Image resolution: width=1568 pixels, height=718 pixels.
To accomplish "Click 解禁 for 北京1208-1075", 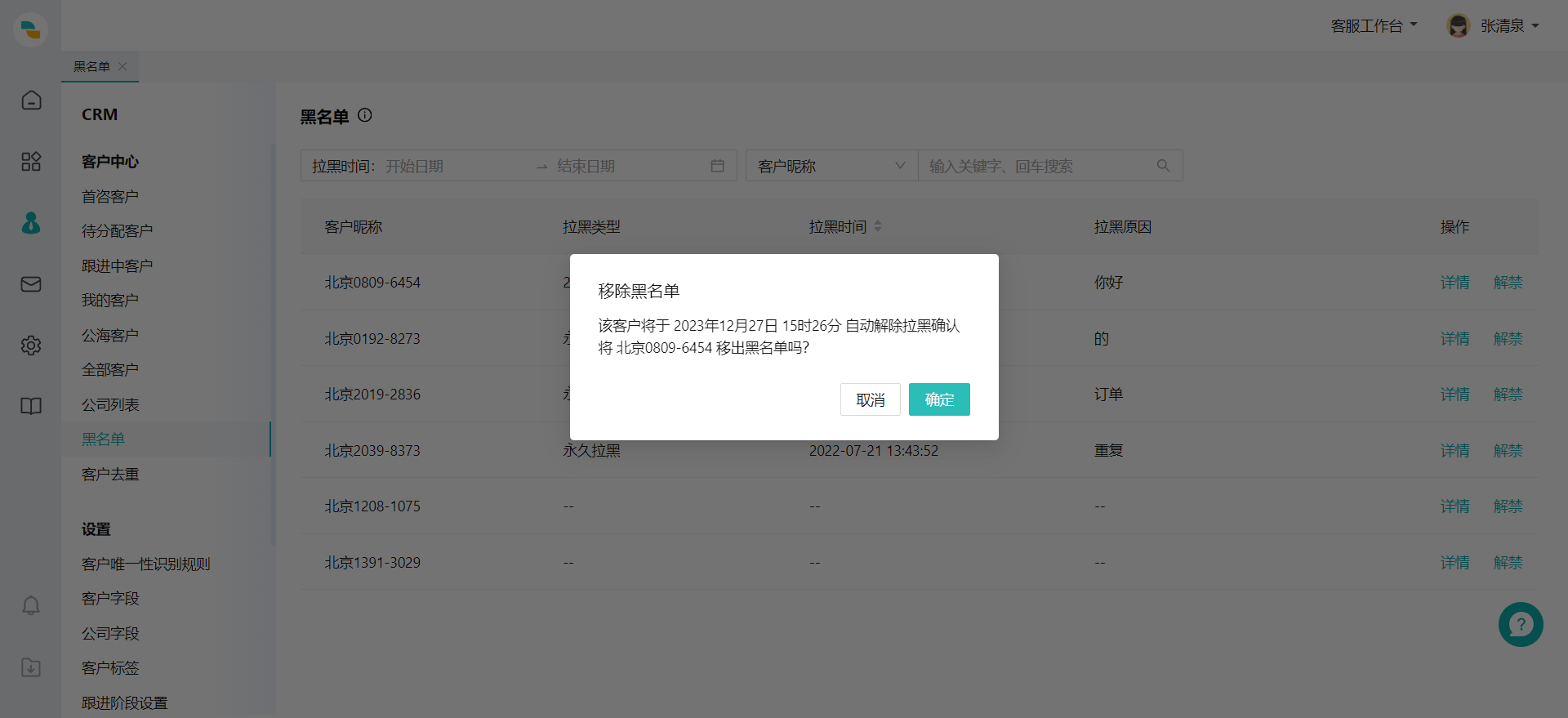I will pos(1508,506).
